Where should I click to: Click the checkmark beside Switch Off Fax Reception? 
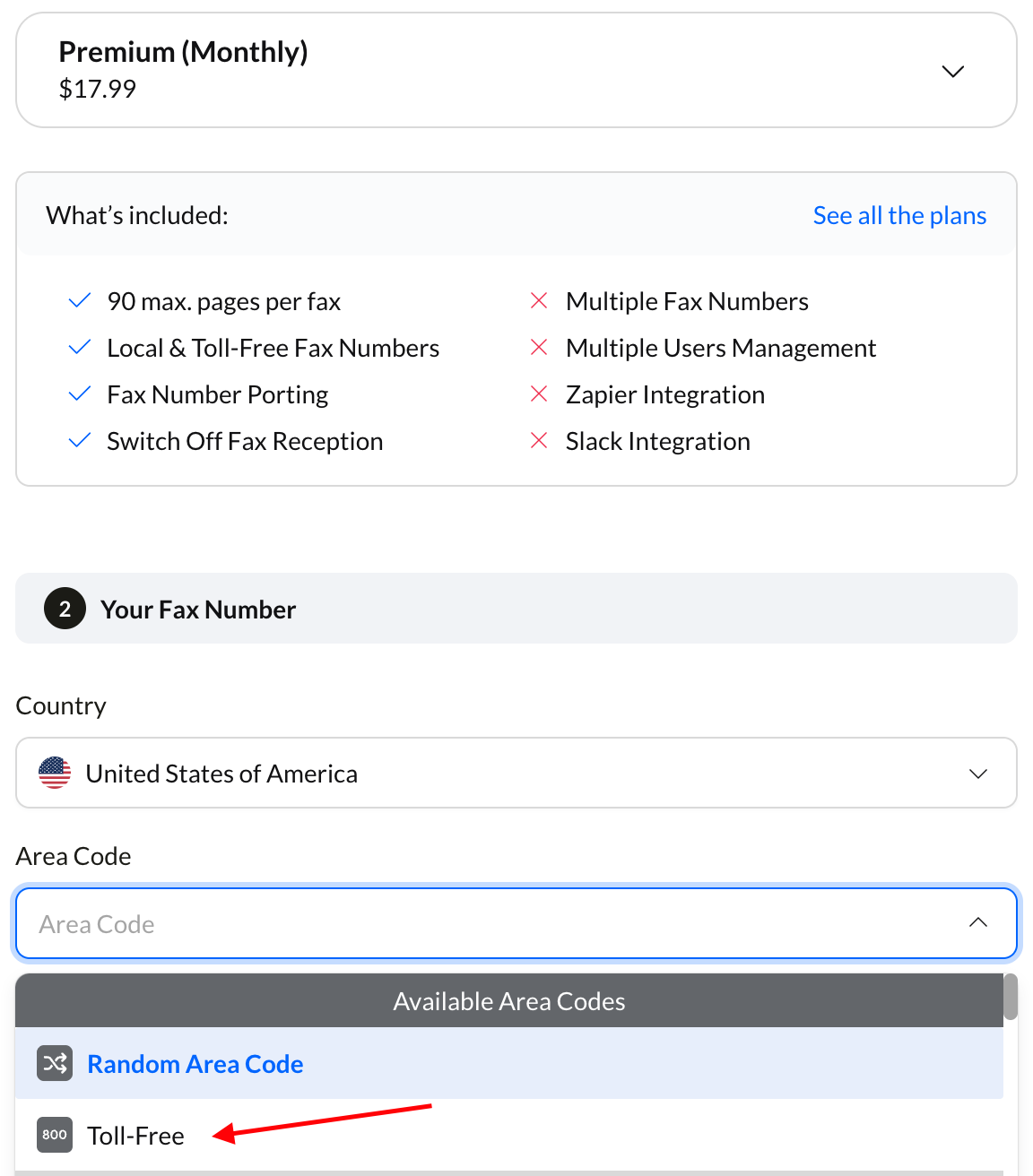80,441
